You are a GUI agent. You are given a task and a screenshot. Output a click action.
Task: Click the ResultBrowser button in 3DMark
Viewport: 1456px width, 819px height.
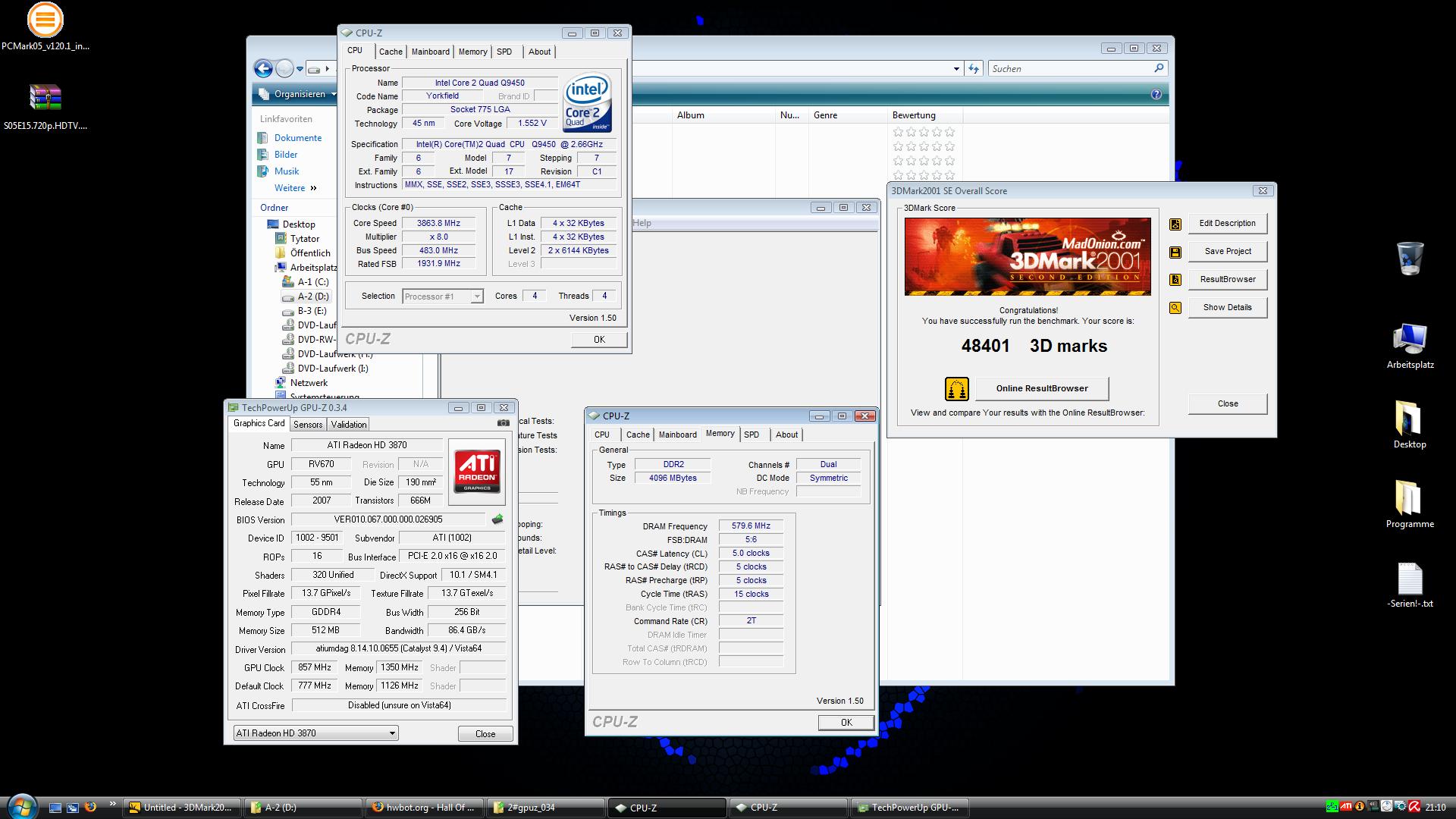click(1227, 279)
